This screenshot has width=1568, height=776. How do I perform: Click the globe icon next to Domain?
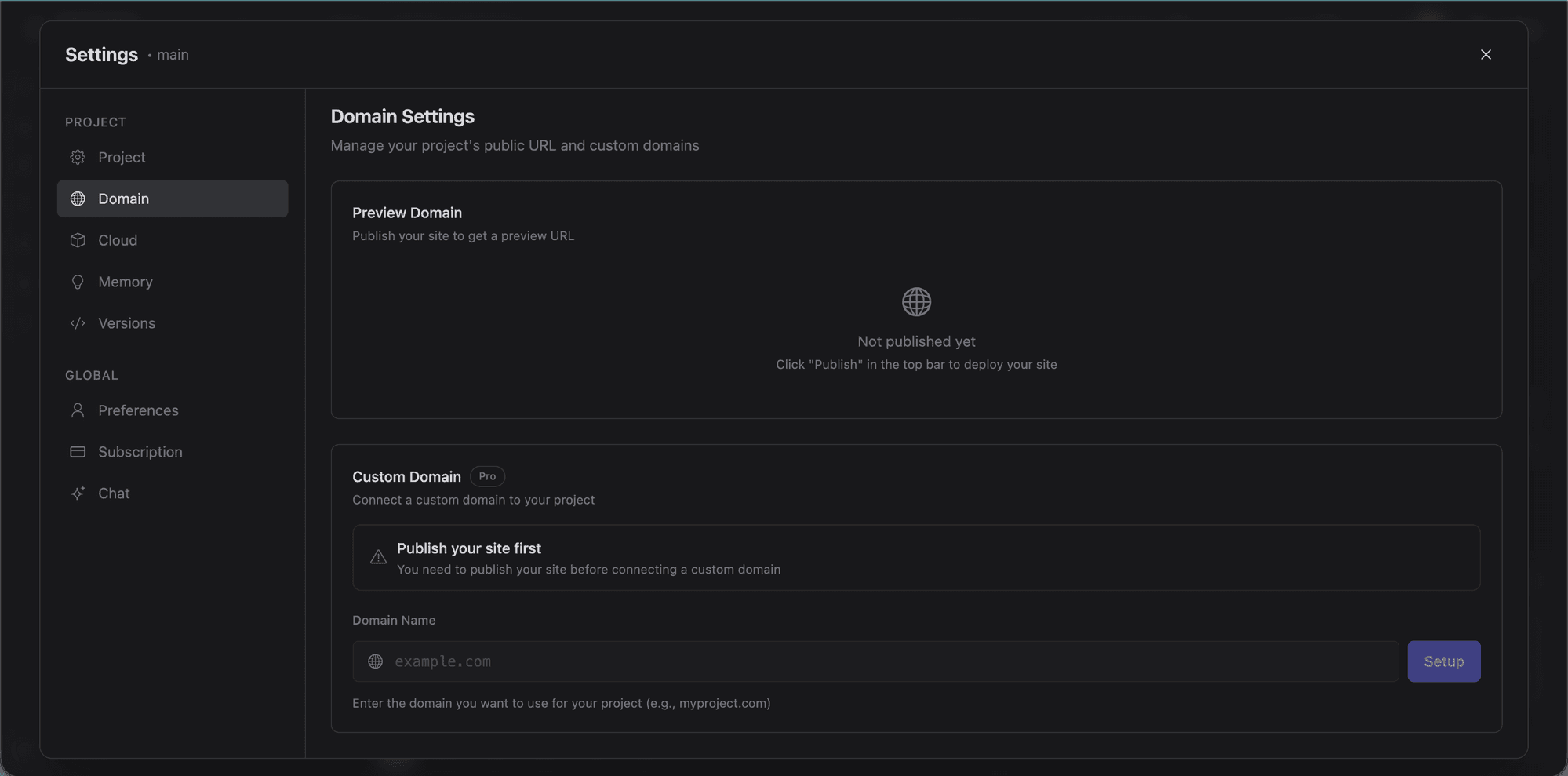tap(78, 199)
